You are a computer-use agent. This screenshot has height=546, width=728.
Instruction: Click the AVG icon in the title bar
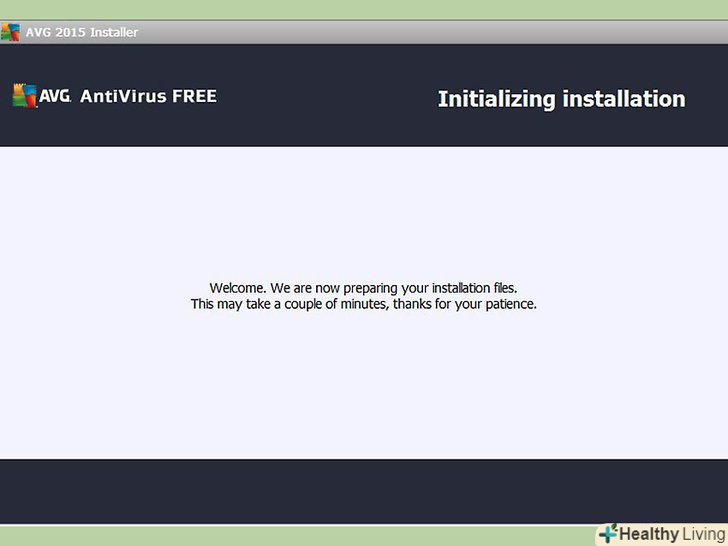10,32
